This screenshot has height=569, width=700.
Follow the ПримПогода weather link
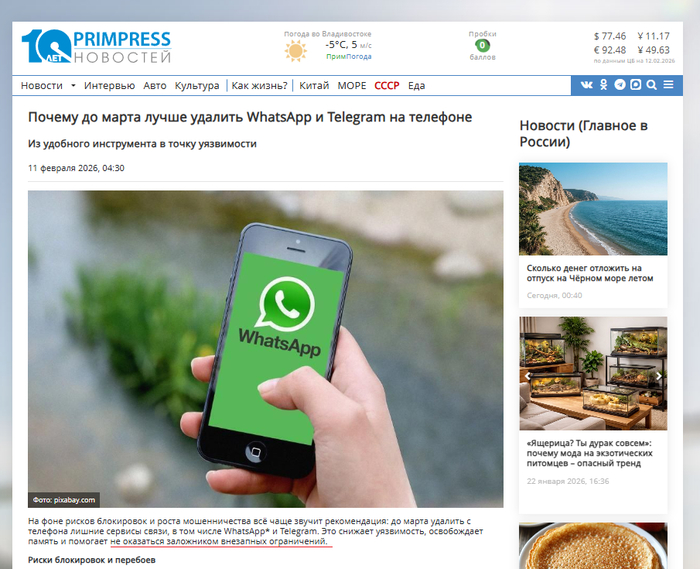(349, 57)
